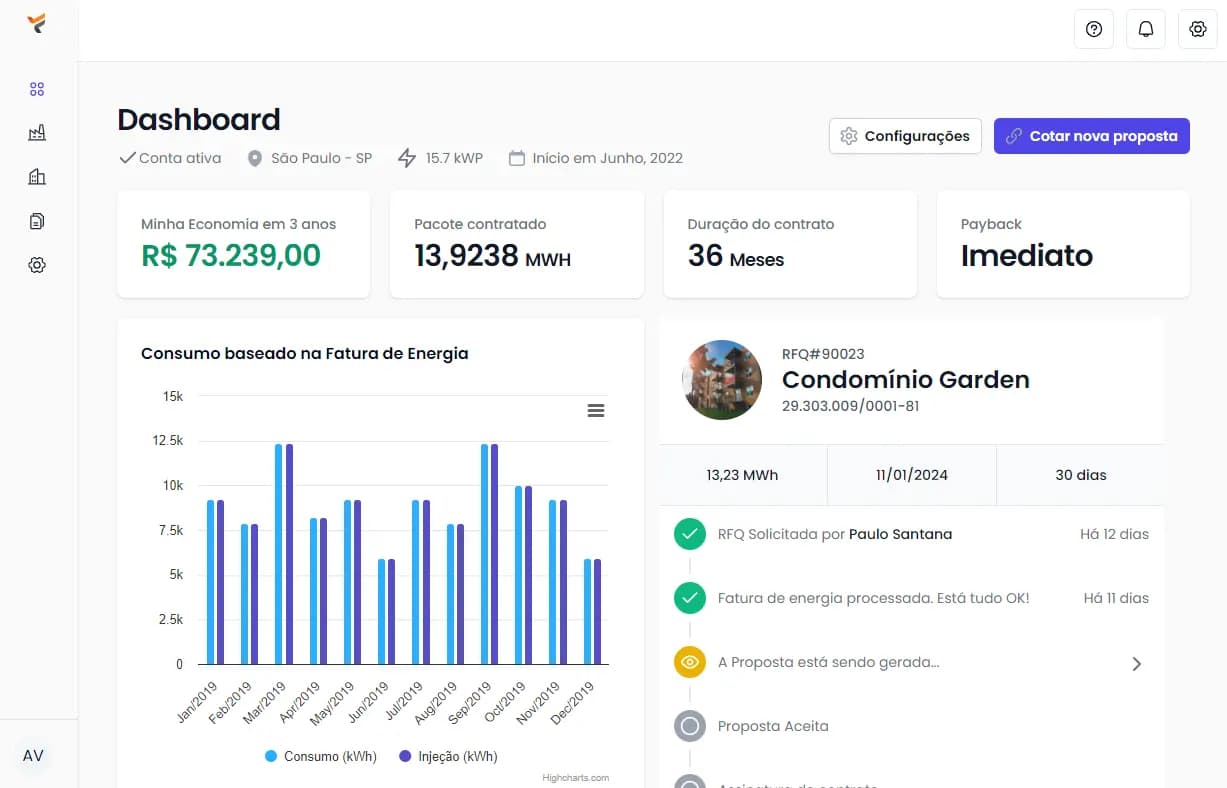Open the settings gear in sidebar
This screenshot has width=1227, height=788.
point(37,265)
